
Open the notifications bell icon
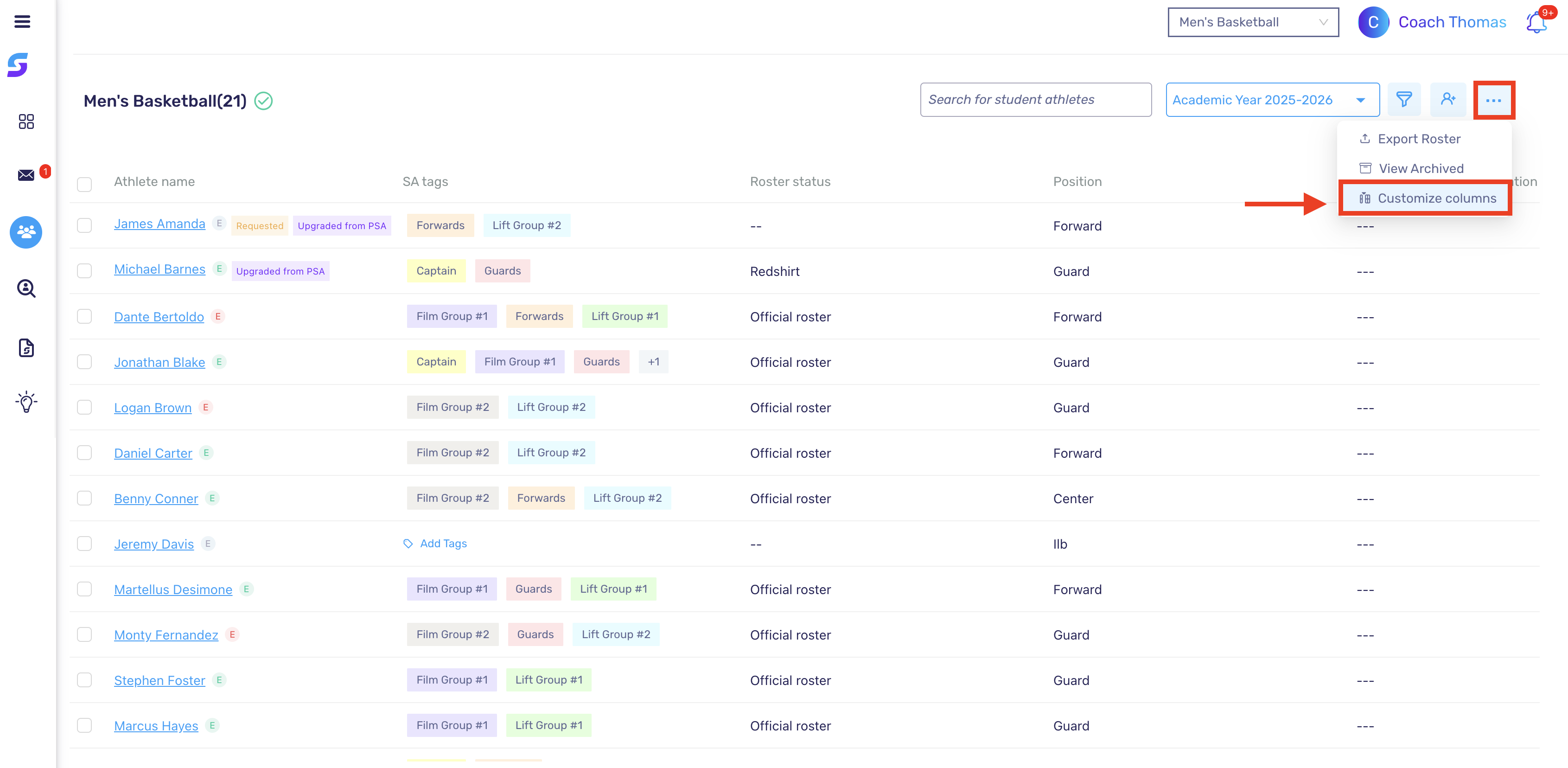point(1536,23)
